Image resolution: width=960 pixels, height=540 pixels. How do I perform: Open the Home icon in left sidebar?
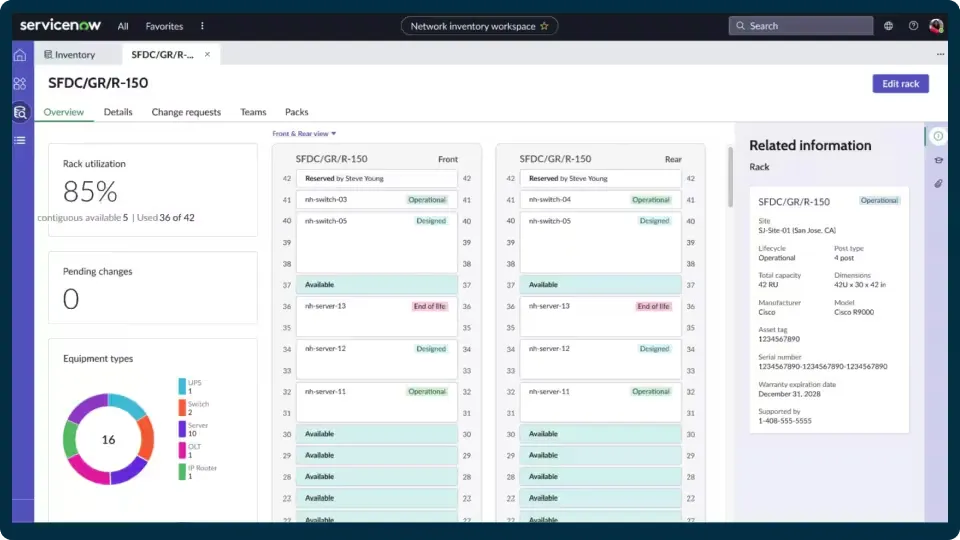(20, 55)
